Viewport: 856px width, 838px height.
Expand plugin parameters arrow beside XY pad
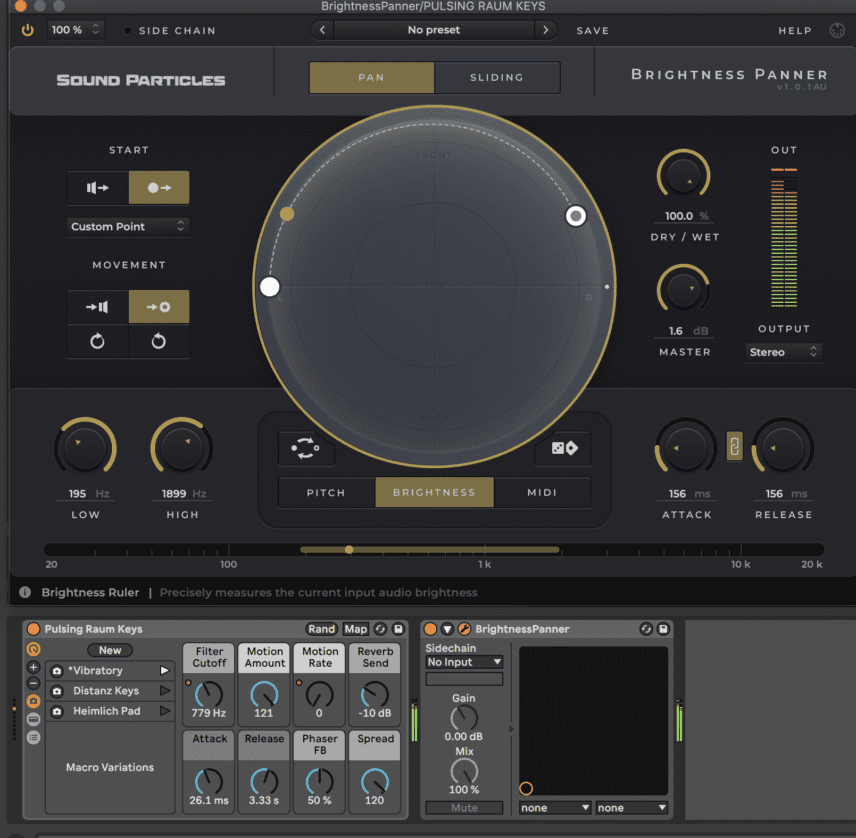click(512, 729)
